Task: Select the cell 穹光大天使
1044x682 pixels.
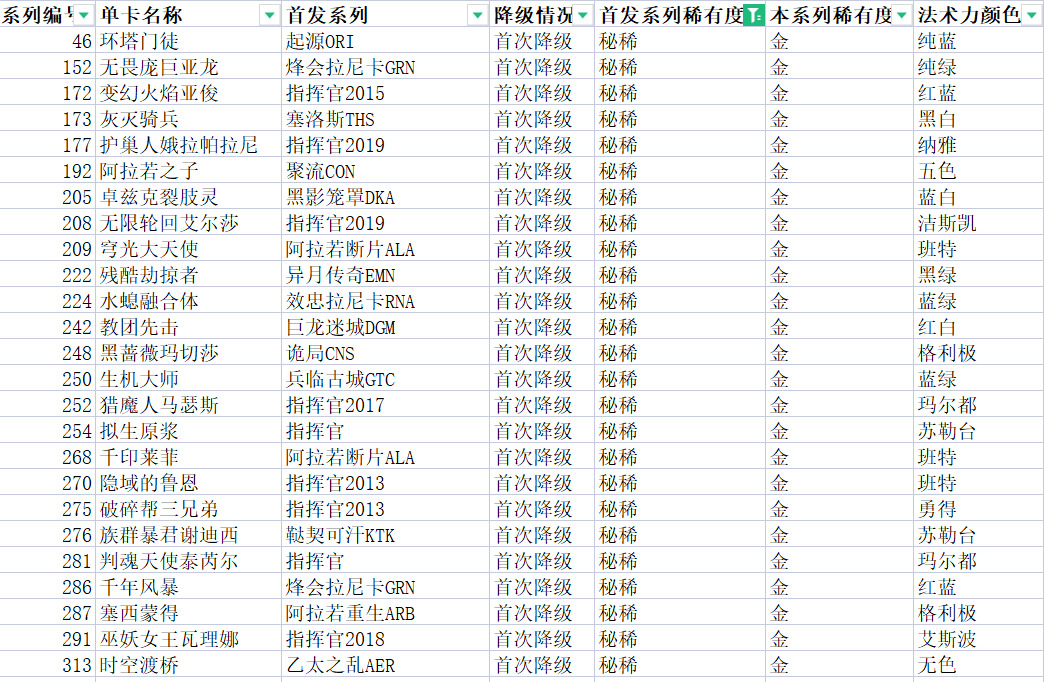Action: pos(188,249)
